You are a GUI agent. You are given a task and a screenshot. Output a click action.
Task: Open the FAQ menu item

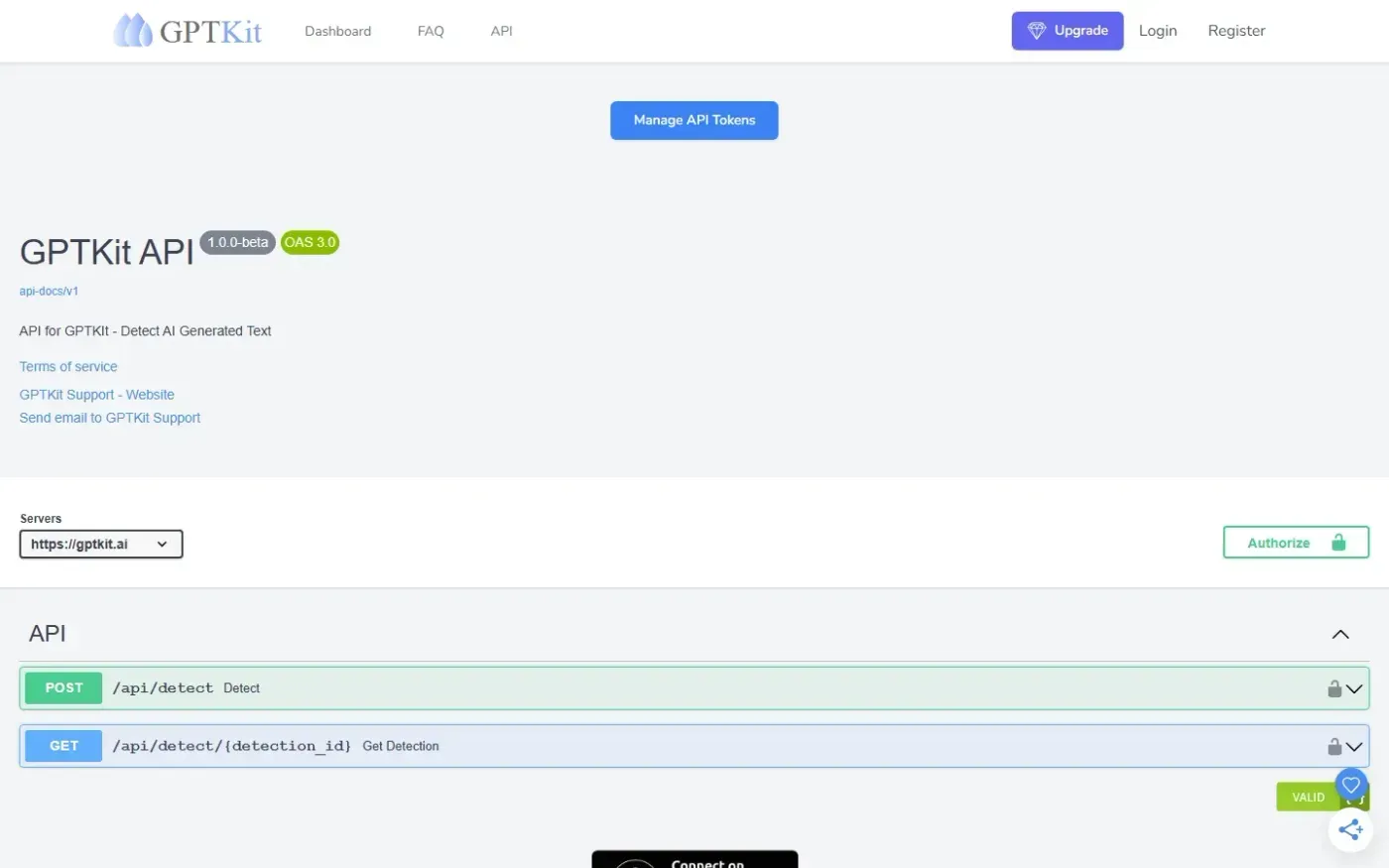tap(431, 31)
